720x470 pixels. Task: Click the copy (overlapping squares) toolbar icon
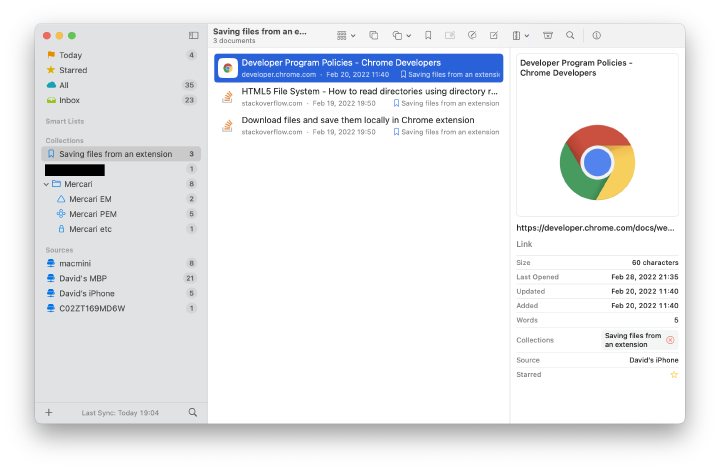tap(374, 35)
